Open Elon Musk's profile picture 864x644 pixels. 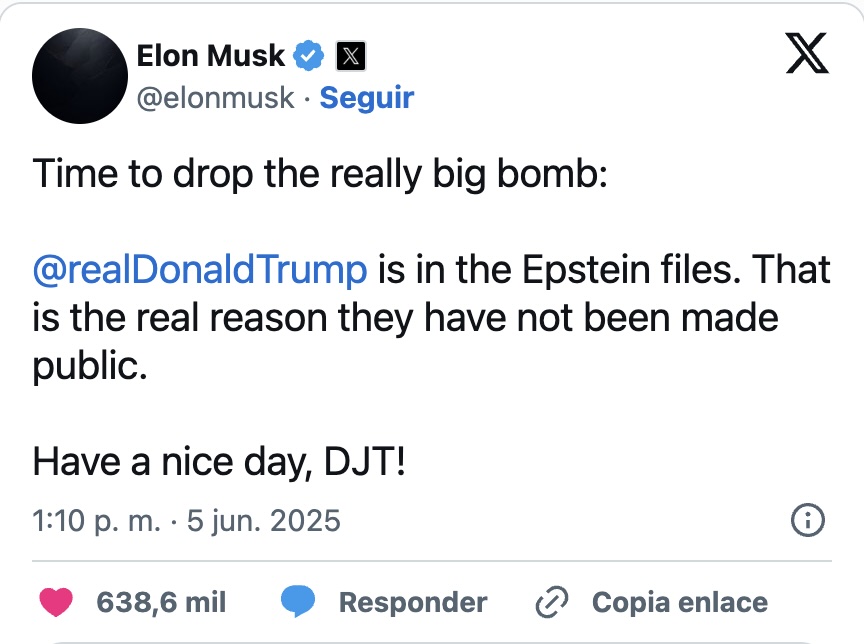click(78, 77)
